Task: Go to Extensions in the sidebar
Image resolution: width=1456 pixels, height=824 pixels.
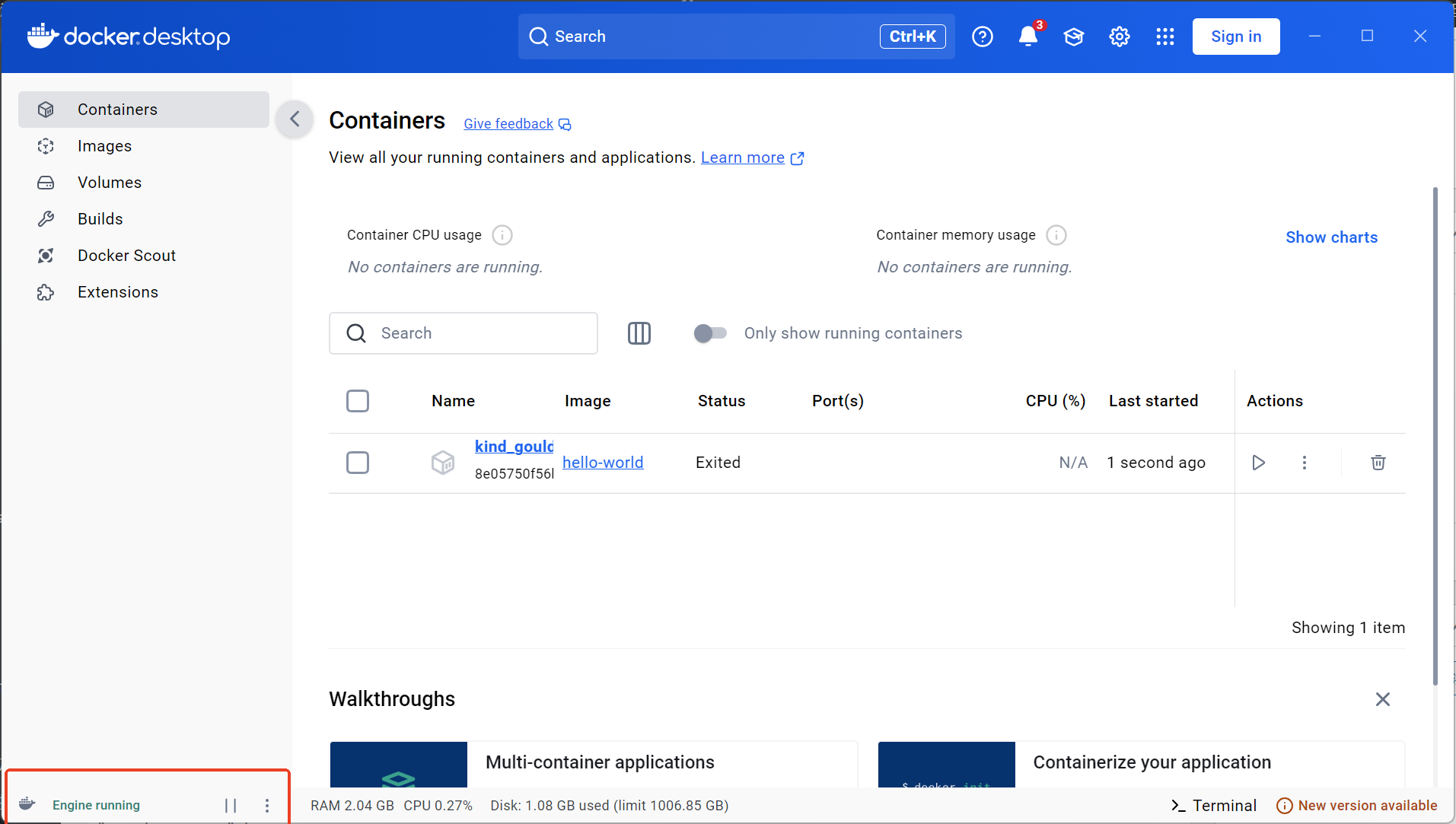Action: 144,292
